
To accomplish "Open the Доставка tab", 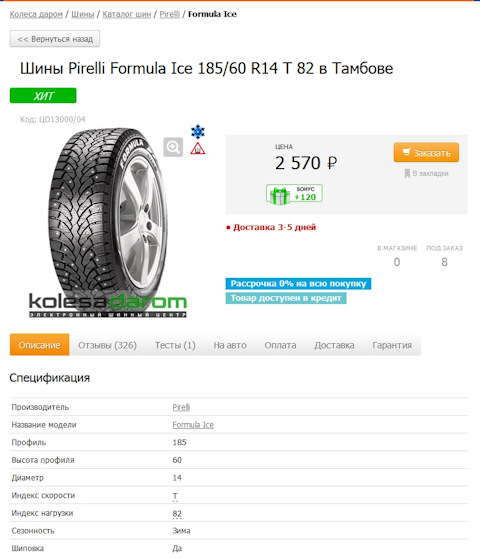I will tap(334, 345).
